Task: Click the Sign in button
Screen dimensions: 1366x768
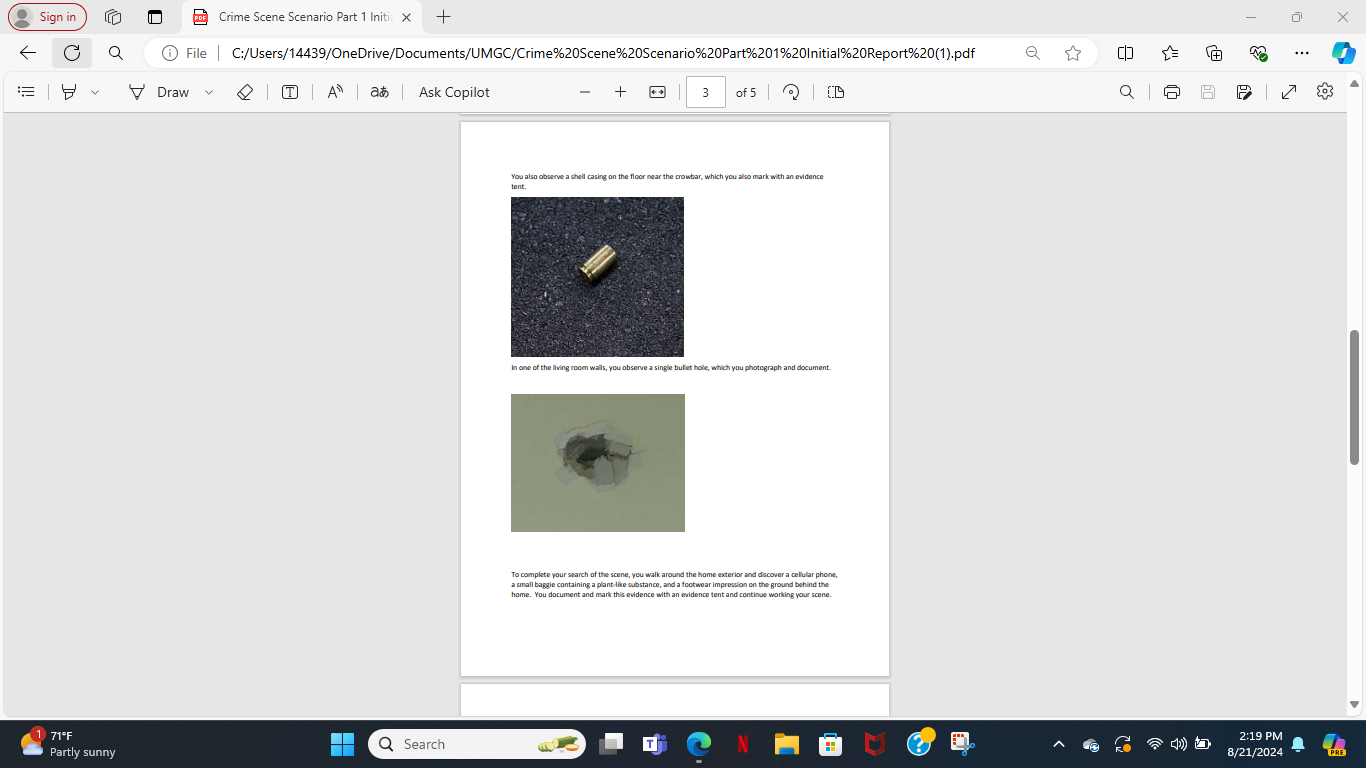Action: click(46, 17)
